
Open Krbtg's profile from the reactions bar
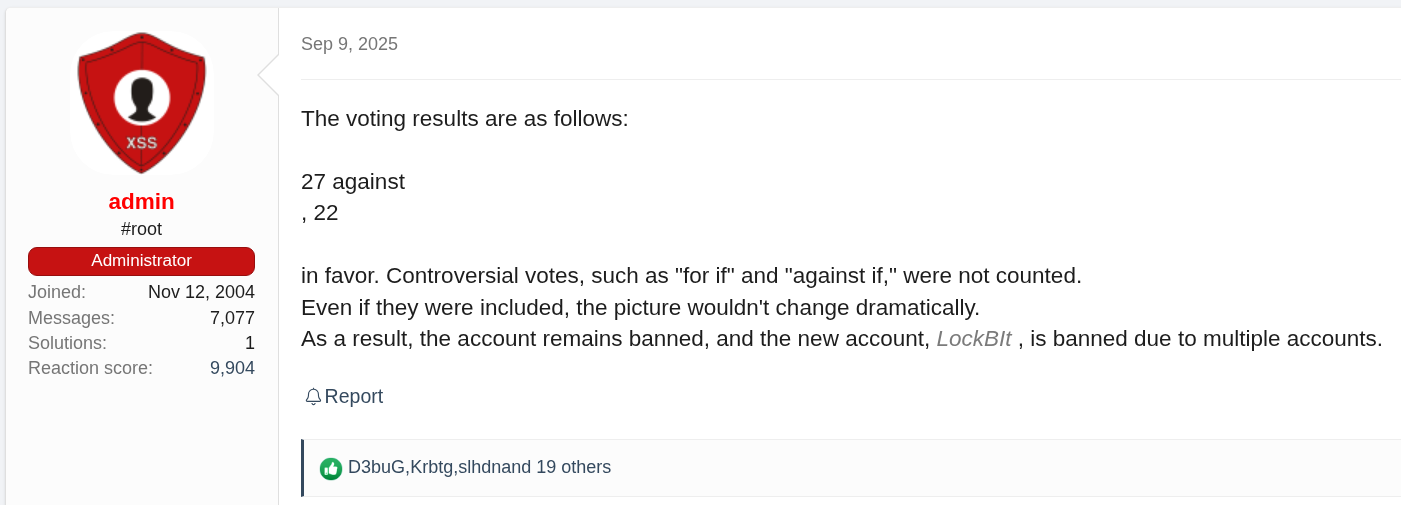click(432, 467)
